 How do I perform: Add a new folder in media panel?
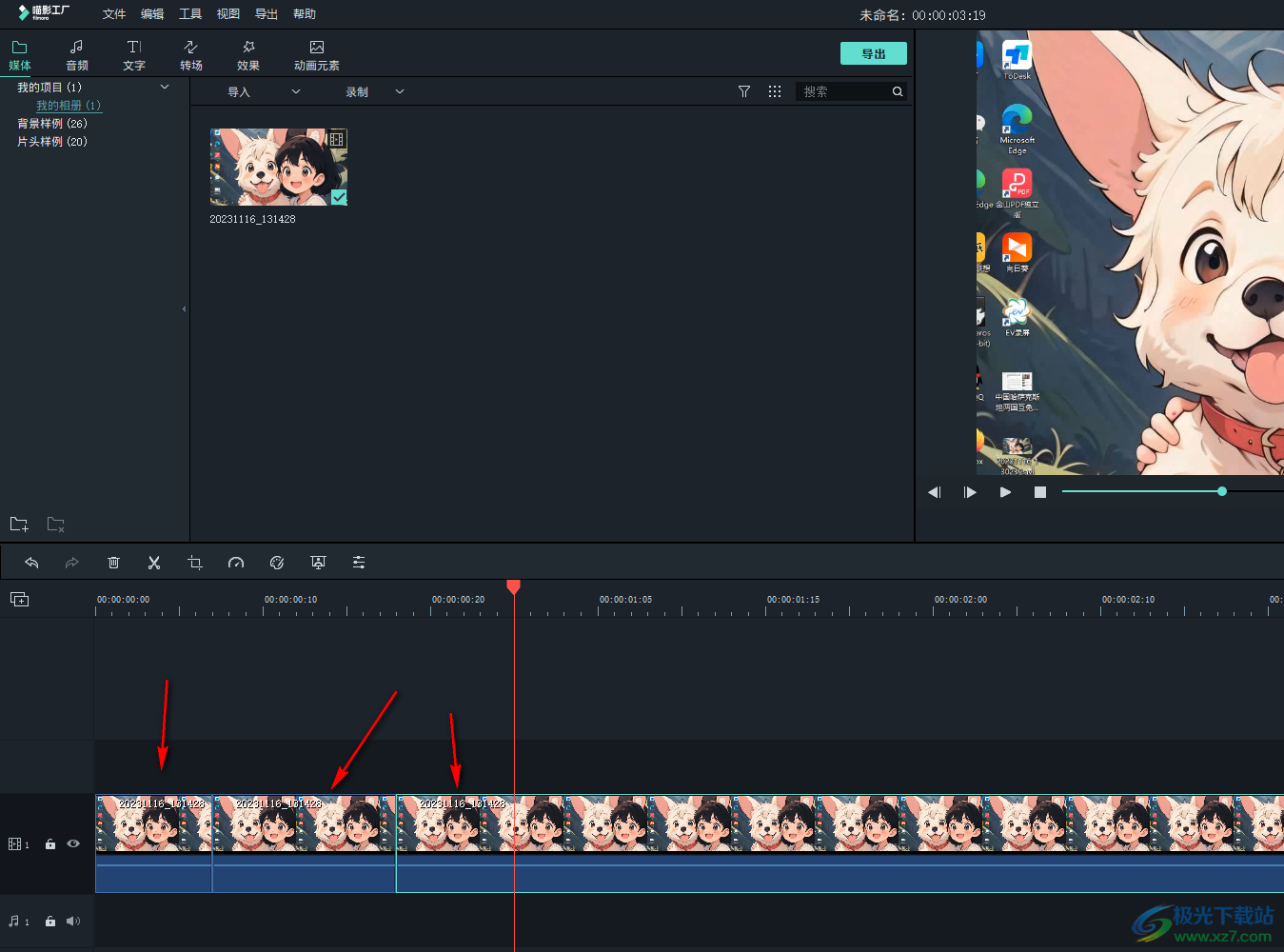pos(19,525)
